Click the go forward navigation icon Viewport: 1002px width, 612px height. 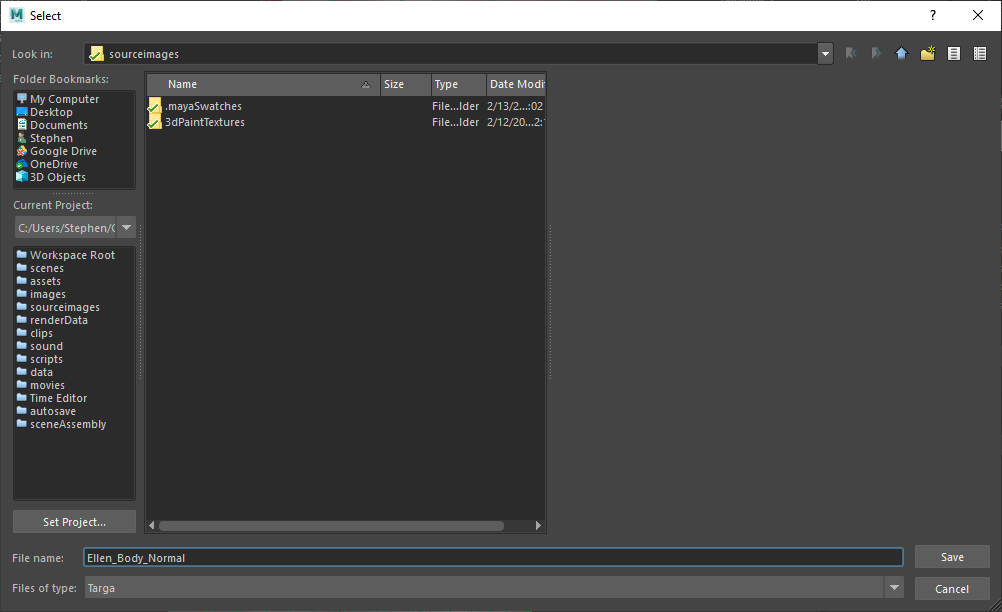(x=876, y=54)
